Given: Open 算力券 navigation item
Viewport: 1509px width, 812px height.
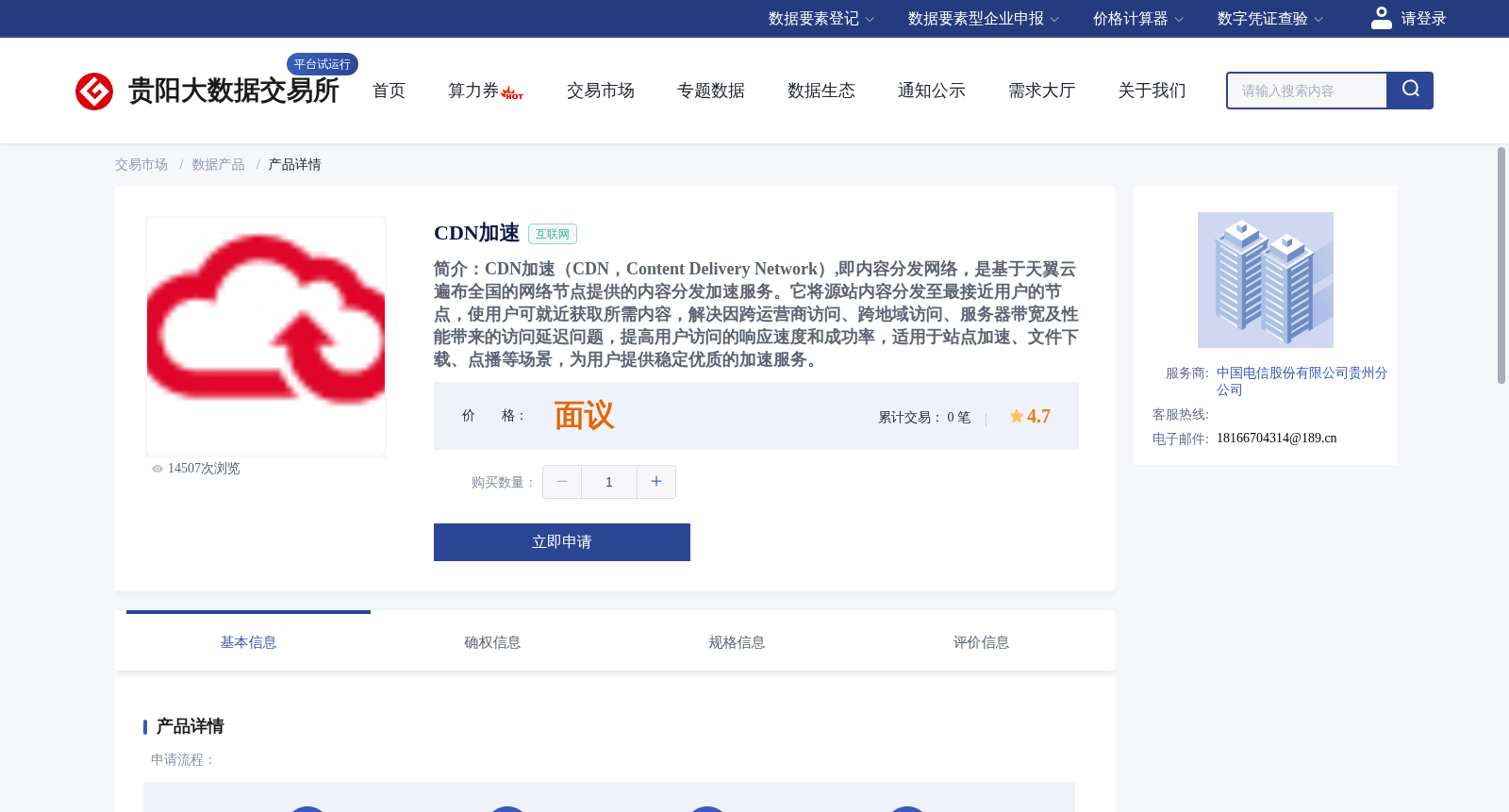Looking at the screenshot, I should pyautogui.click(x=473, y=91).
